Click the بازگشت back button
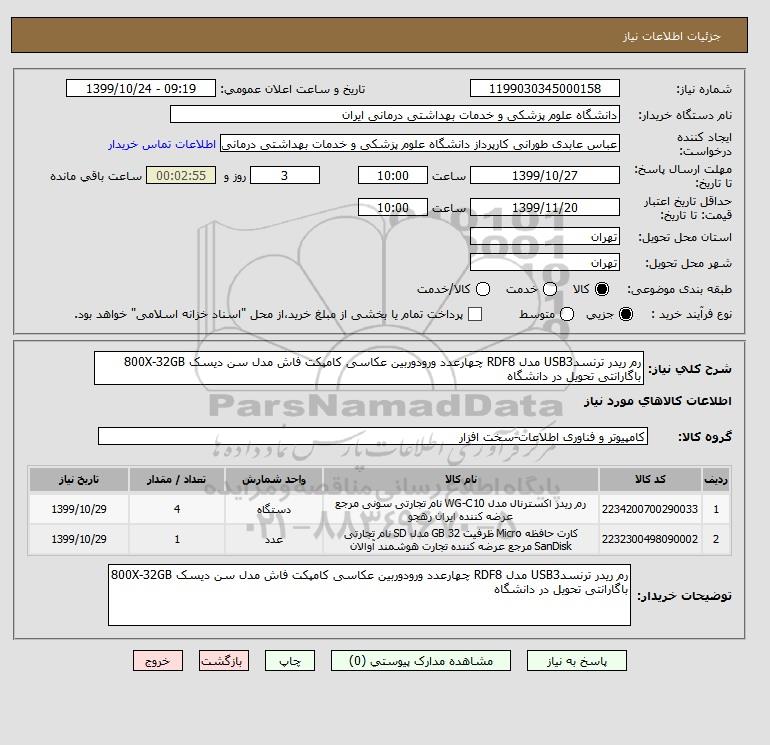This screenshot has height=745, width=770. pyautogui.click(x=224, y=661)
